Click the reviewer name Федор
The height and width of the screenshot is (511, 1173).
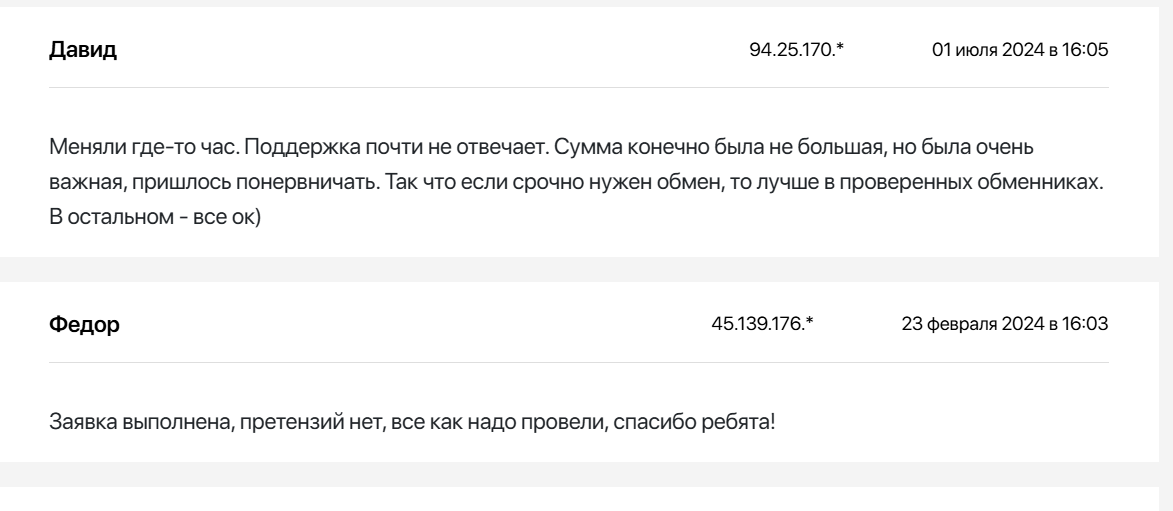[x=84, y=326]
